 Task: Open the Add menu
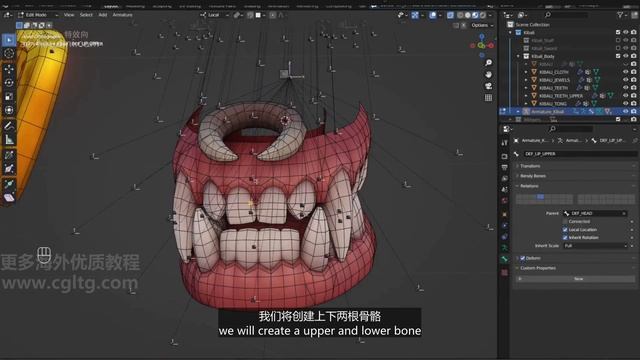coord(102,15)
